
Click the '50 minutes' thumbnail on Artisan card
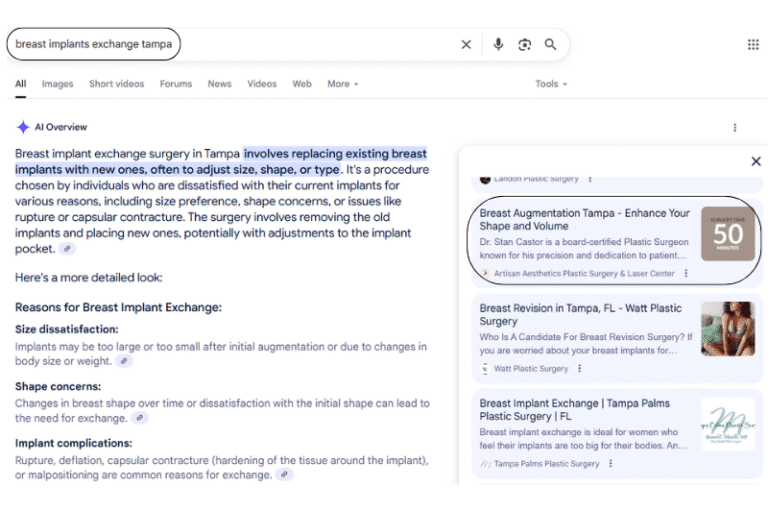[728, 234]
